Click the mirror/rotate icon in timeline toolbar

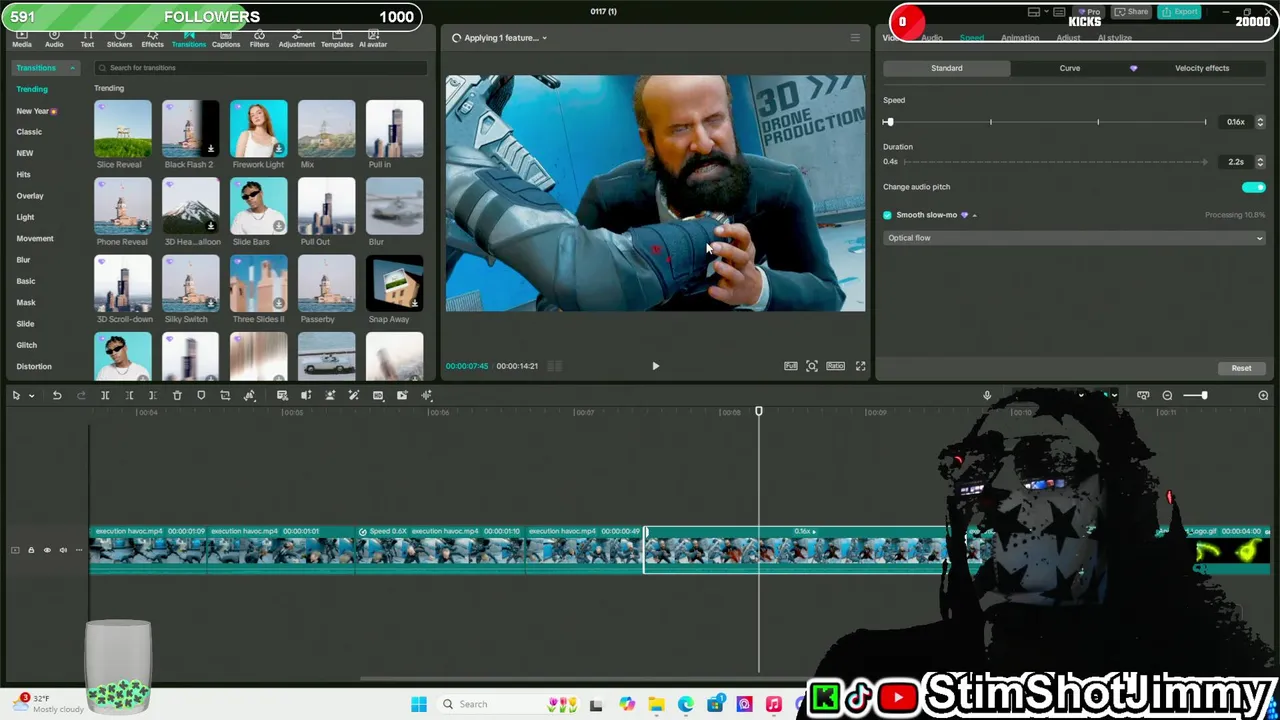click(249, 396)
